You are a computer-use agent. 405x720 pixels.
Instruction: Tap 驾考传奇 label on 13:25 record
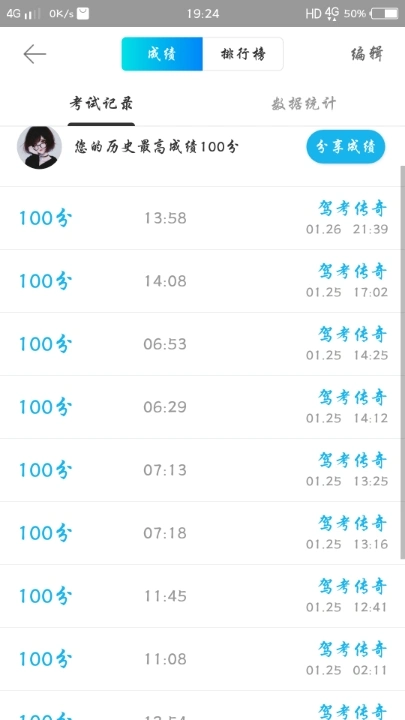(x=353, y=460)
